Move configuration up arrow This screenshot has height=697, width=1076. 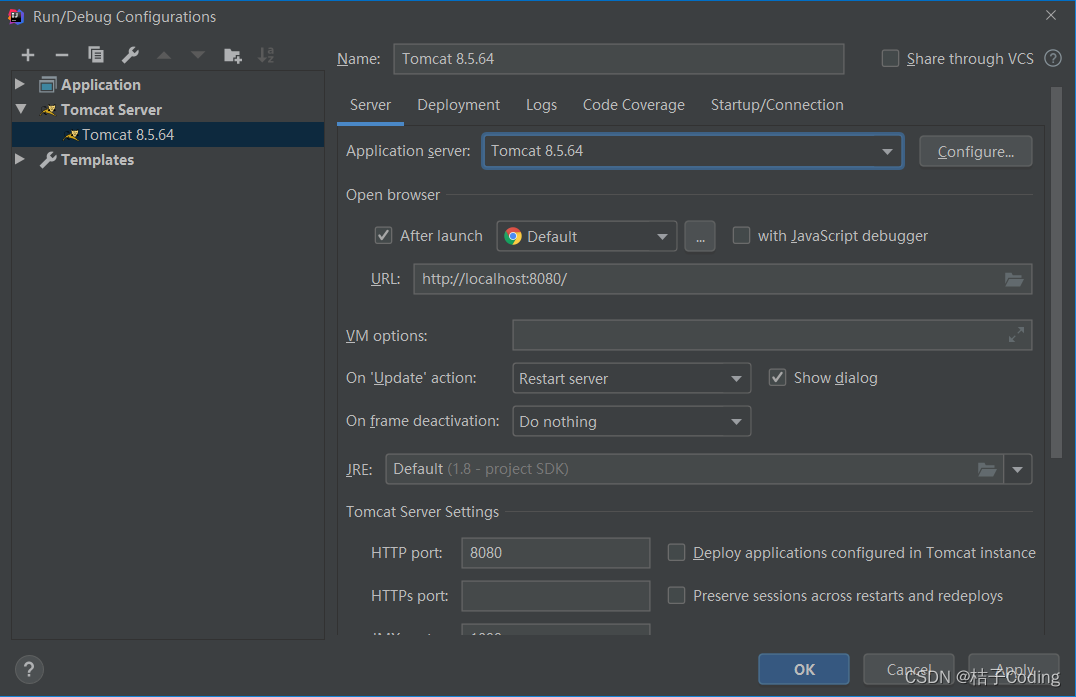click(x=164, y=55)
